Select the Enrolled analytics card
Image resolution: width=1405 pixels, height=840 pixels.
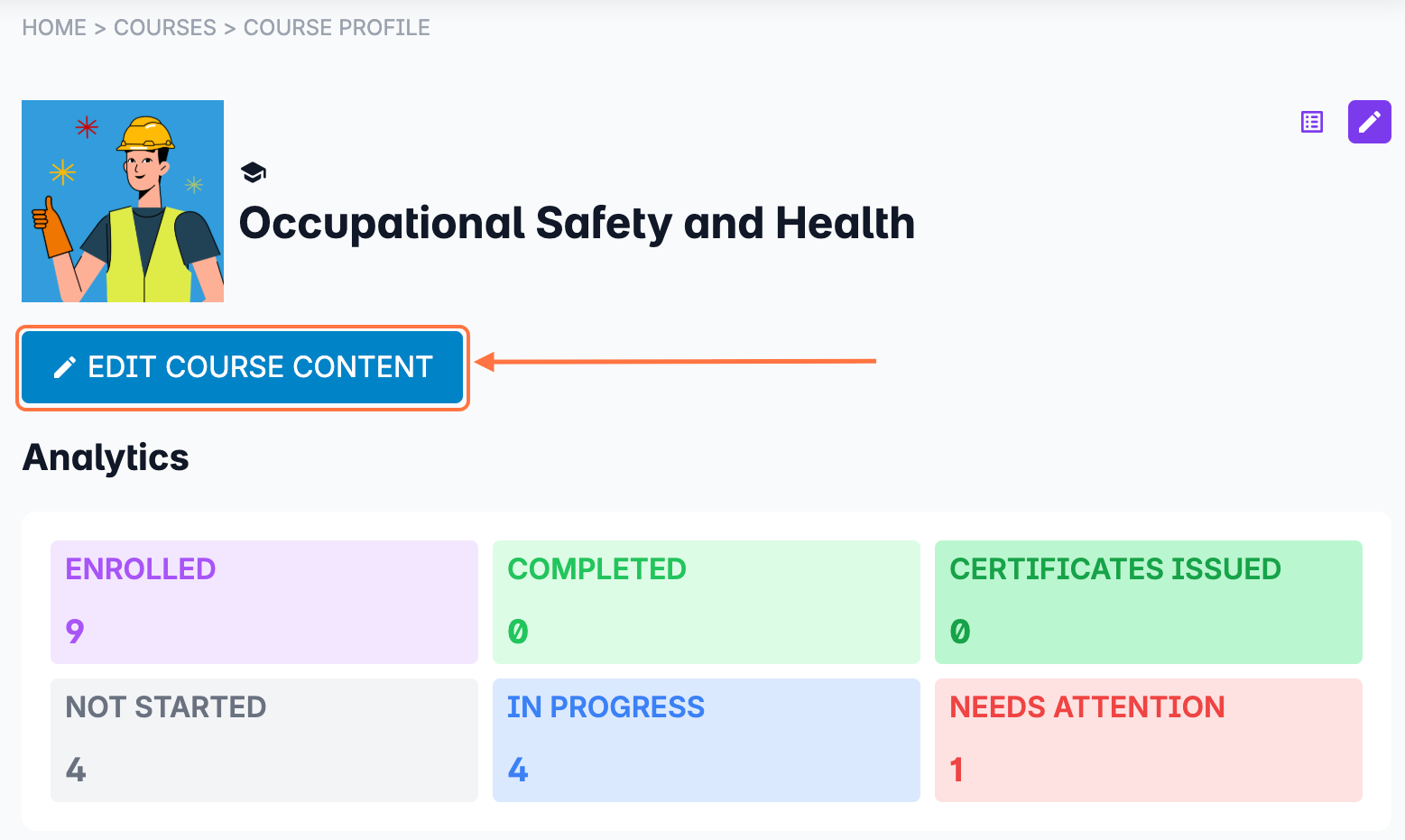264,602
